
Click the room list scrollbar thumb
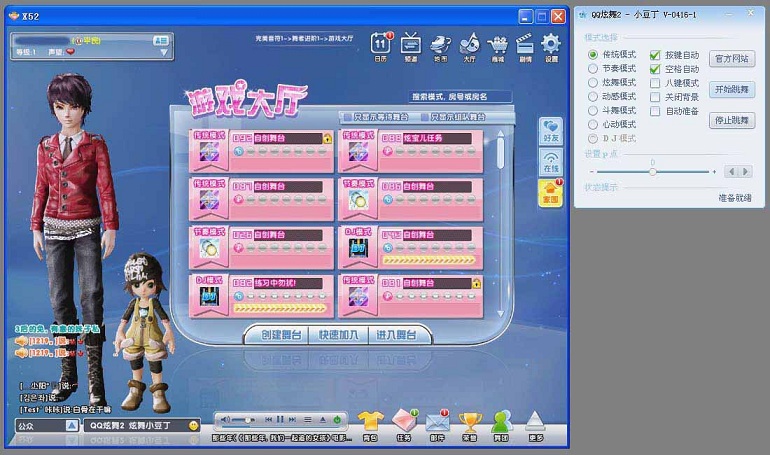click(x=500, y=153)
